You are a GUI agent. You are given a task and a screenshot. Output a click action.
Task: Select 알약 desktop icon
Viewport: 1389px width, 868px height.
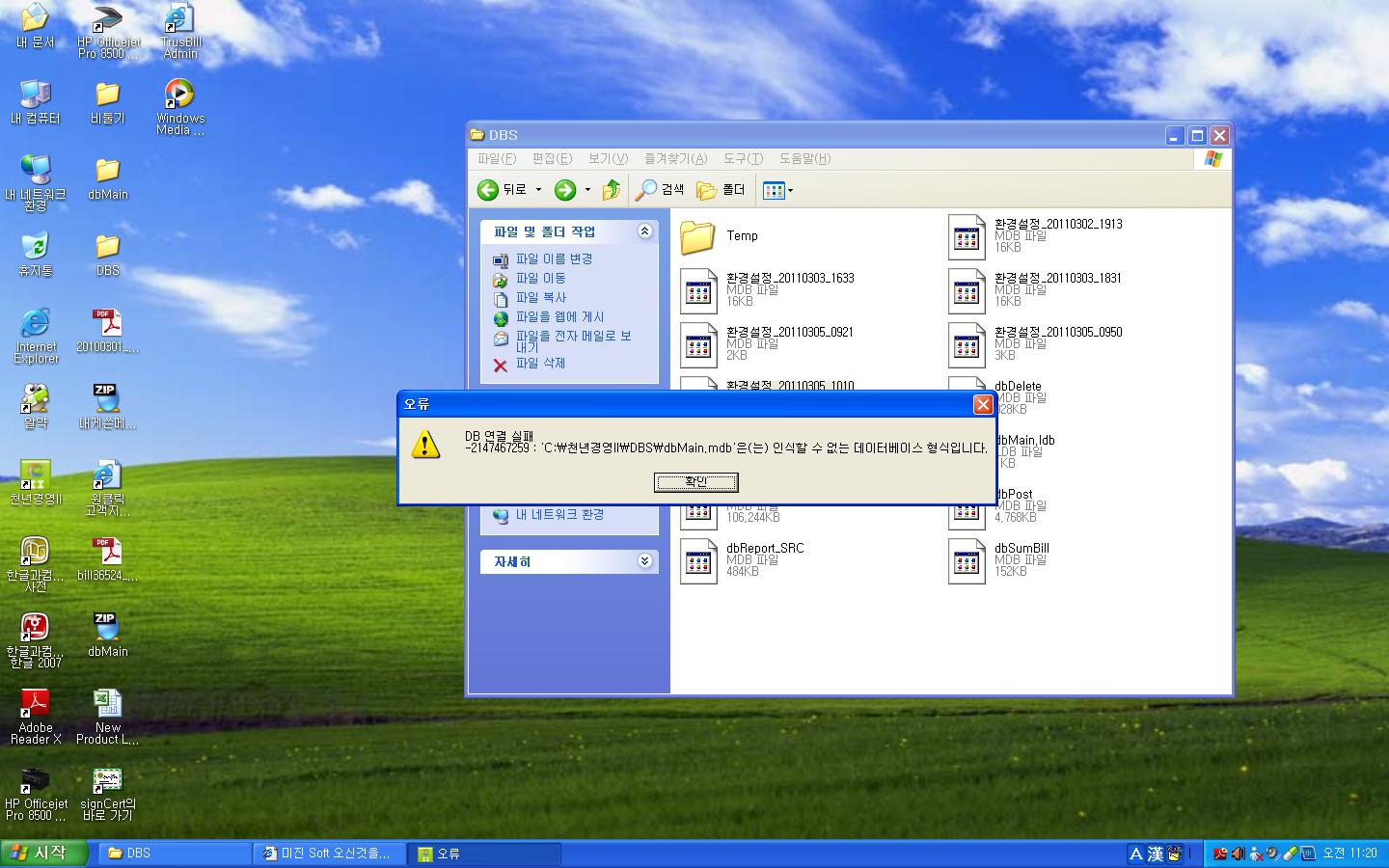[36, 407]
